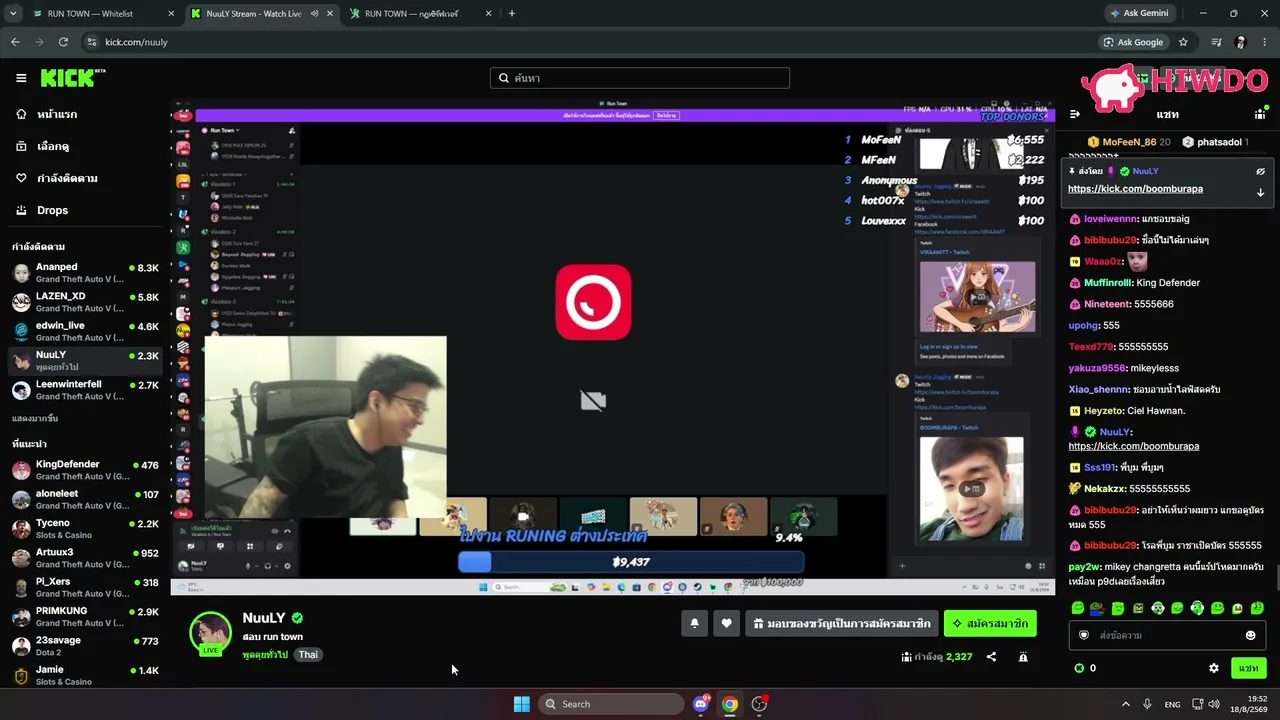The image size is (1280, 720).
Task: Click the site information icon in address bar
Action: (x=92, y=42)
